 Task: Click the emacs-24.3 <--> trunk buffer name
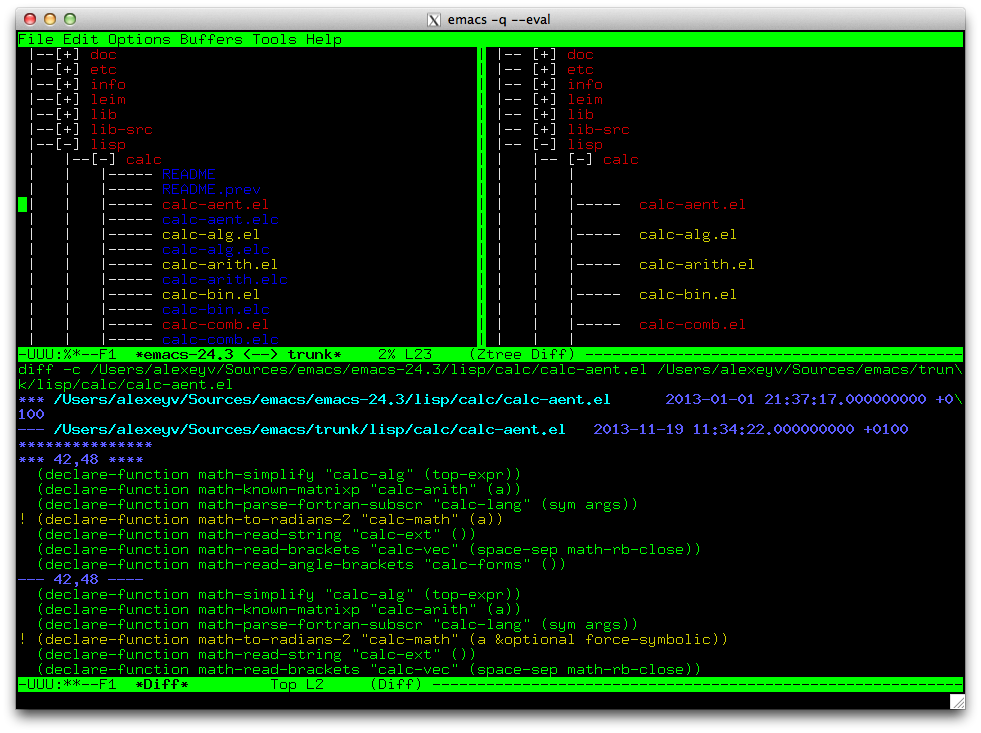pos(238,355)
